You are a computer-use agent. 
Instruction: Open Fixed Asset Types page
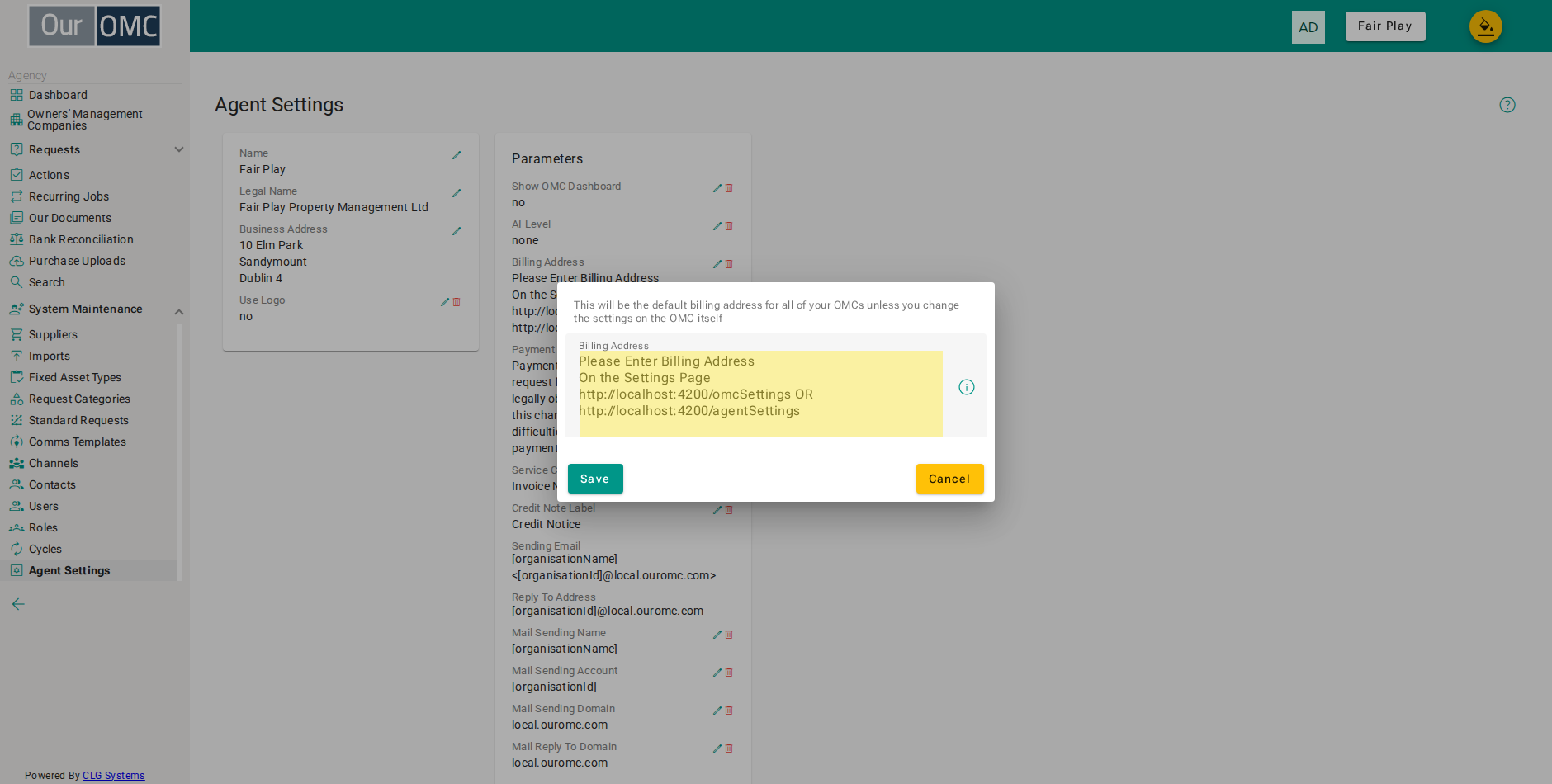[x=75, y=377]
